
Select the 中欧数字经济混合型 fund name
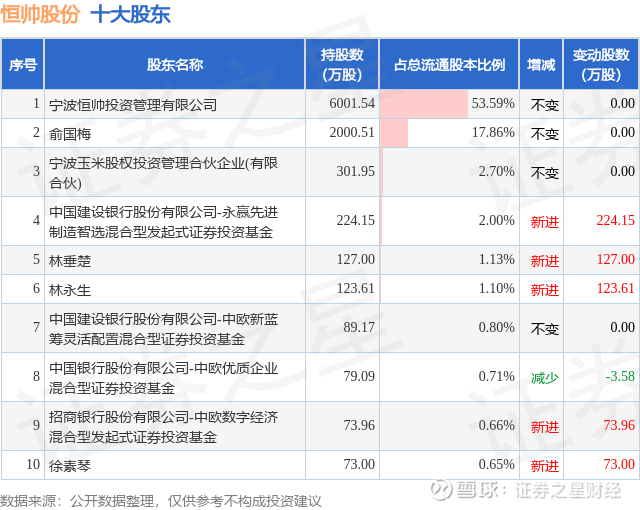click(163, 427)
